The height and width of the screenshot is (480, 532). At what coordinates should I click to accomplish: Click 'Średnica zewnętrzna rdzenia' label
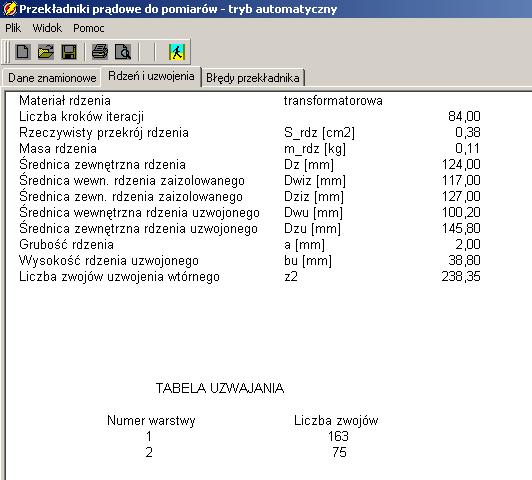[x=102, y=165]
